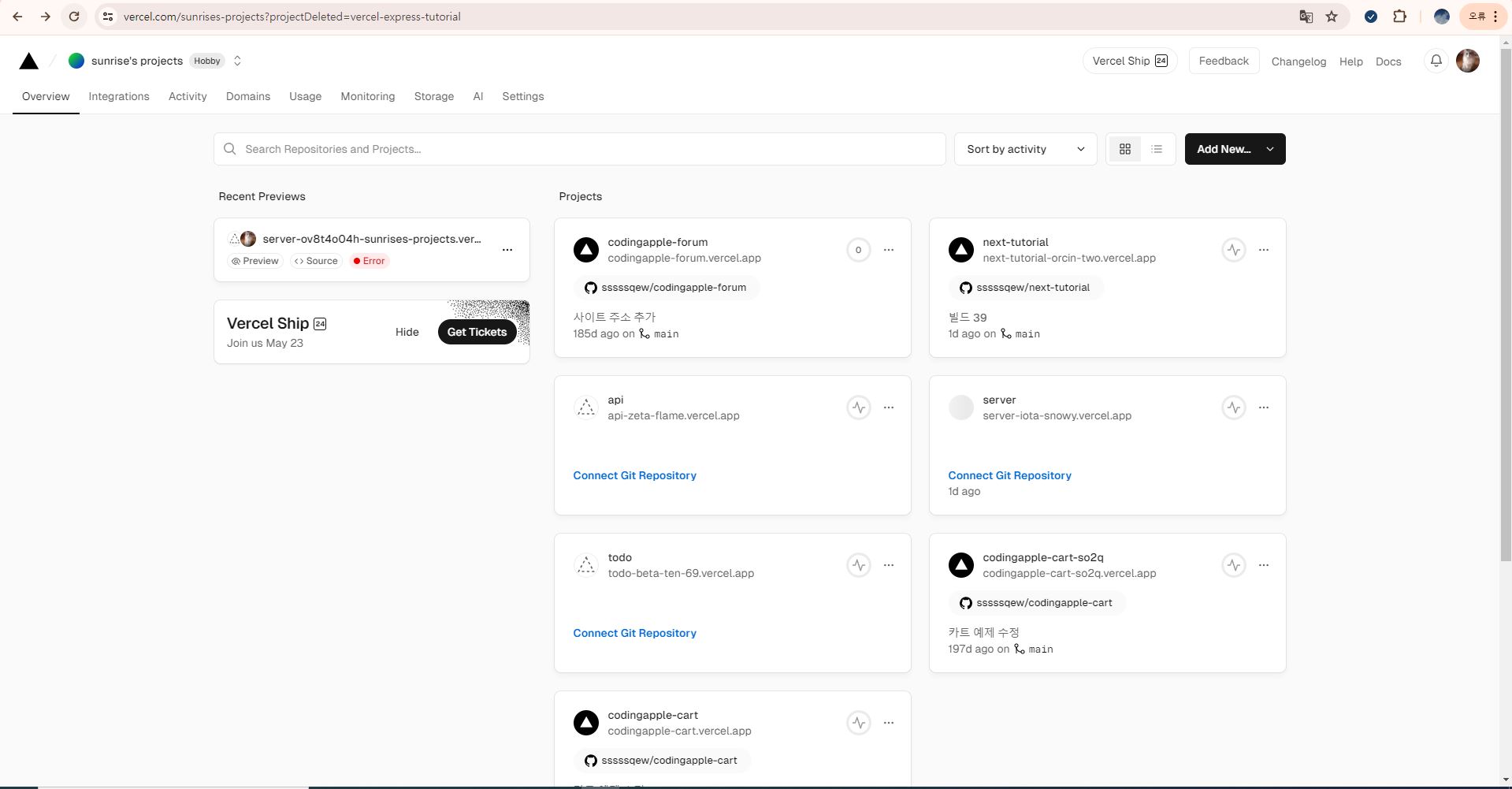
Task: Open codingapple-cart project options menu
Action: 889,723
